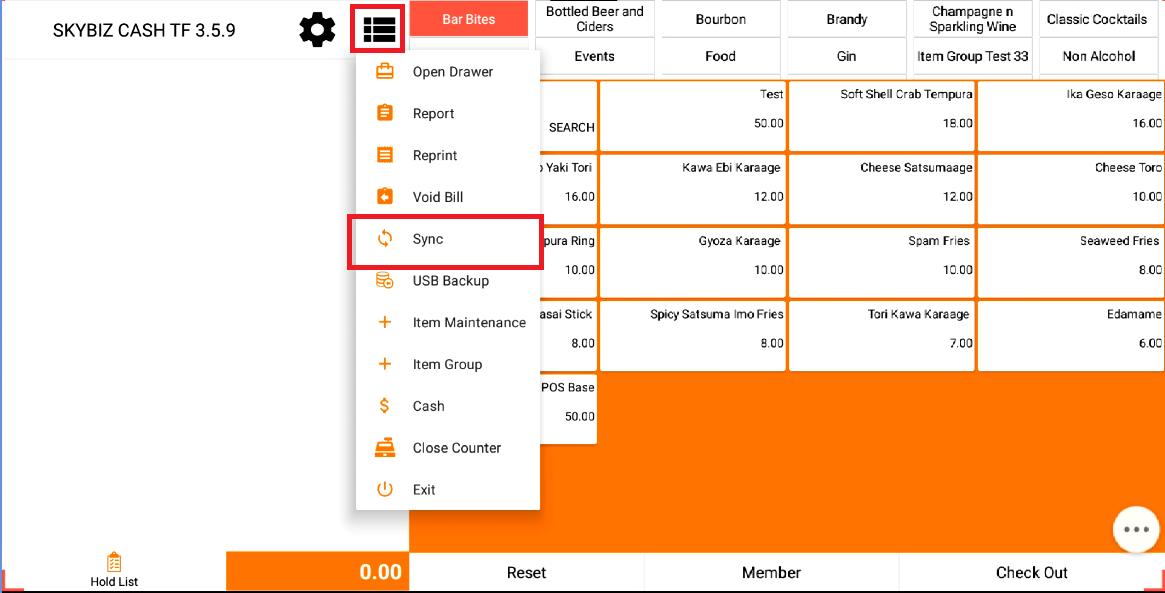Screen dimensions: 1165x593
Task: Click the Sync arrows icon
Action: 385,239
